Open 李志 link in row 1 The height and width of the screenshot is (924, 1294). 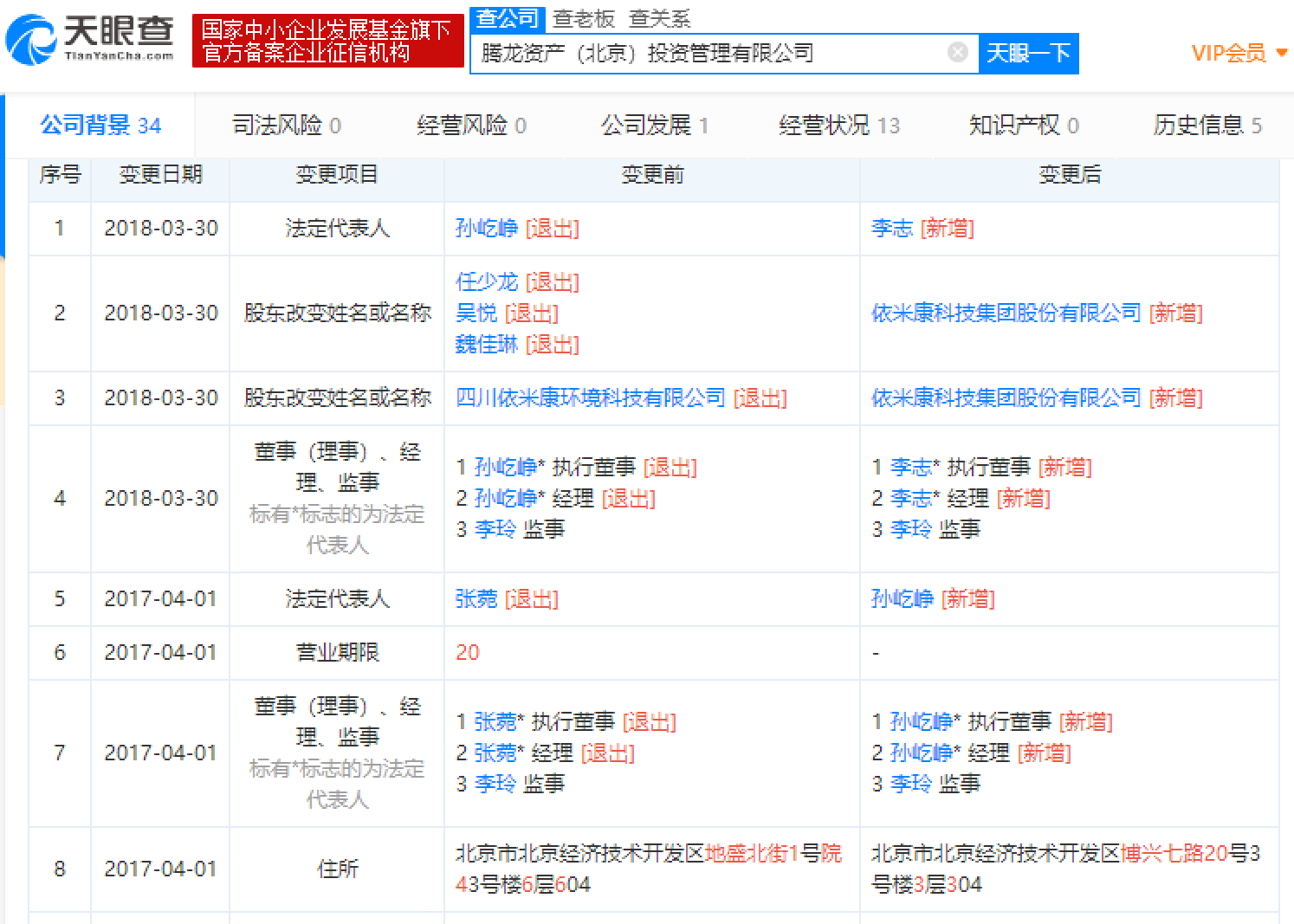pyautogui.click(x=892, y=229)
